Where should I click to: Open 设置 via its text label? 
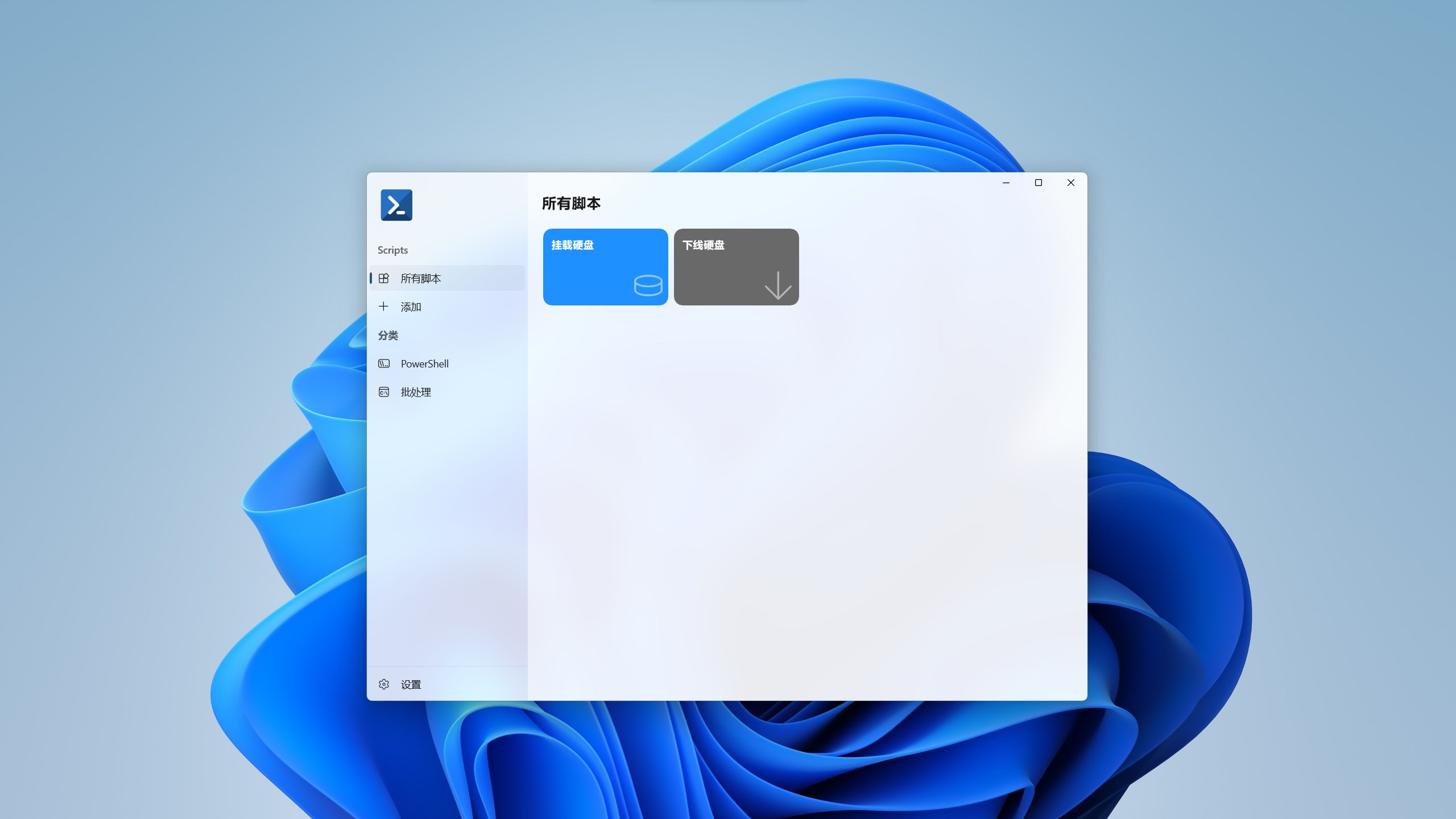point(411,685)
